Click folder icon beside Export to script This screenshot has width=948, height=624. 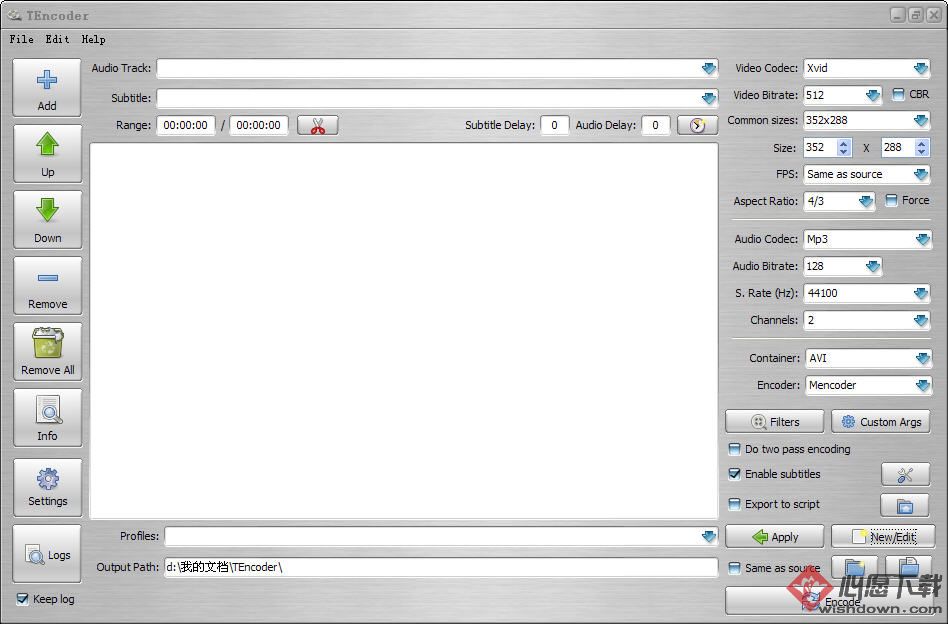click(905, 505)
